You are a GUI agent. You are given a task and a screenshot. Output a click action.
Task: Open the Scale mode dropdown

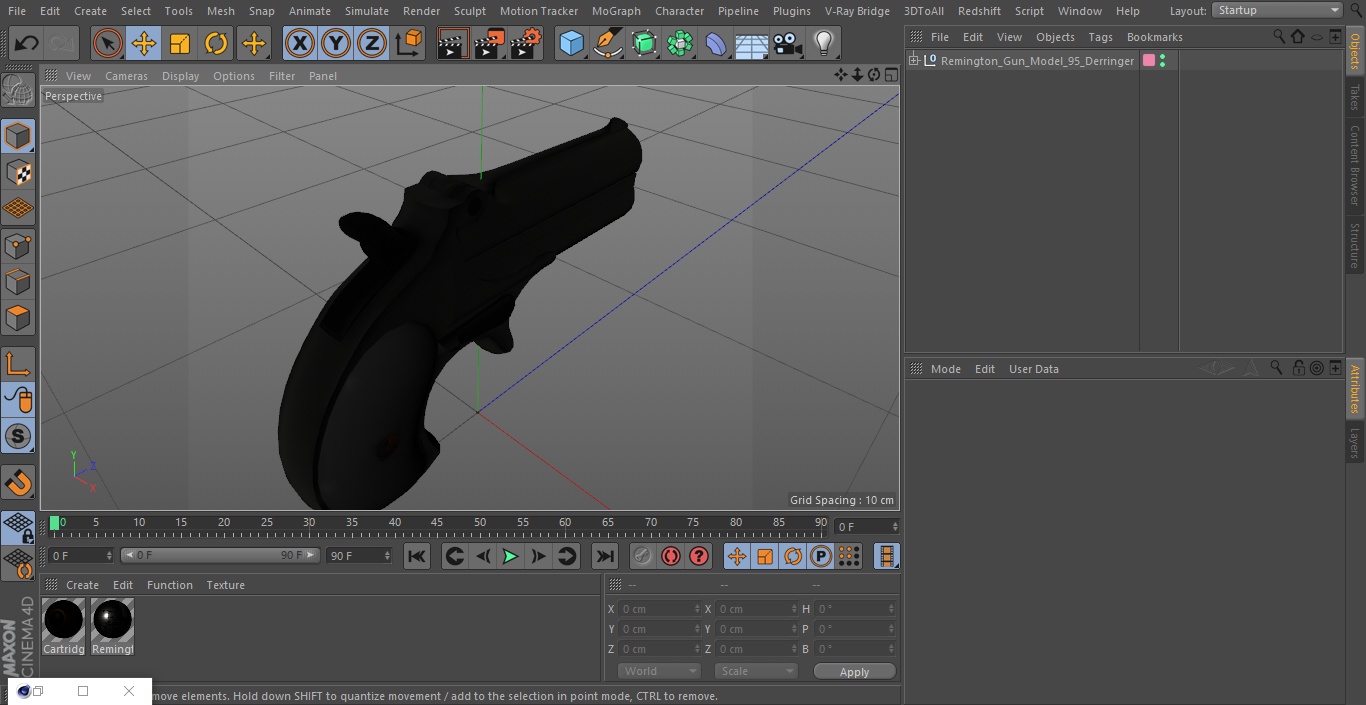(756, 671)
